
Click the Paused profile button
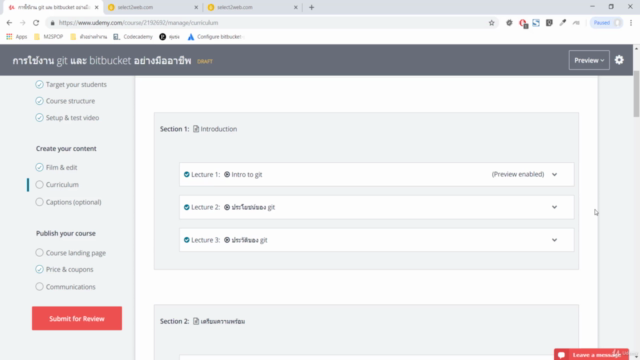pos(606,23)
